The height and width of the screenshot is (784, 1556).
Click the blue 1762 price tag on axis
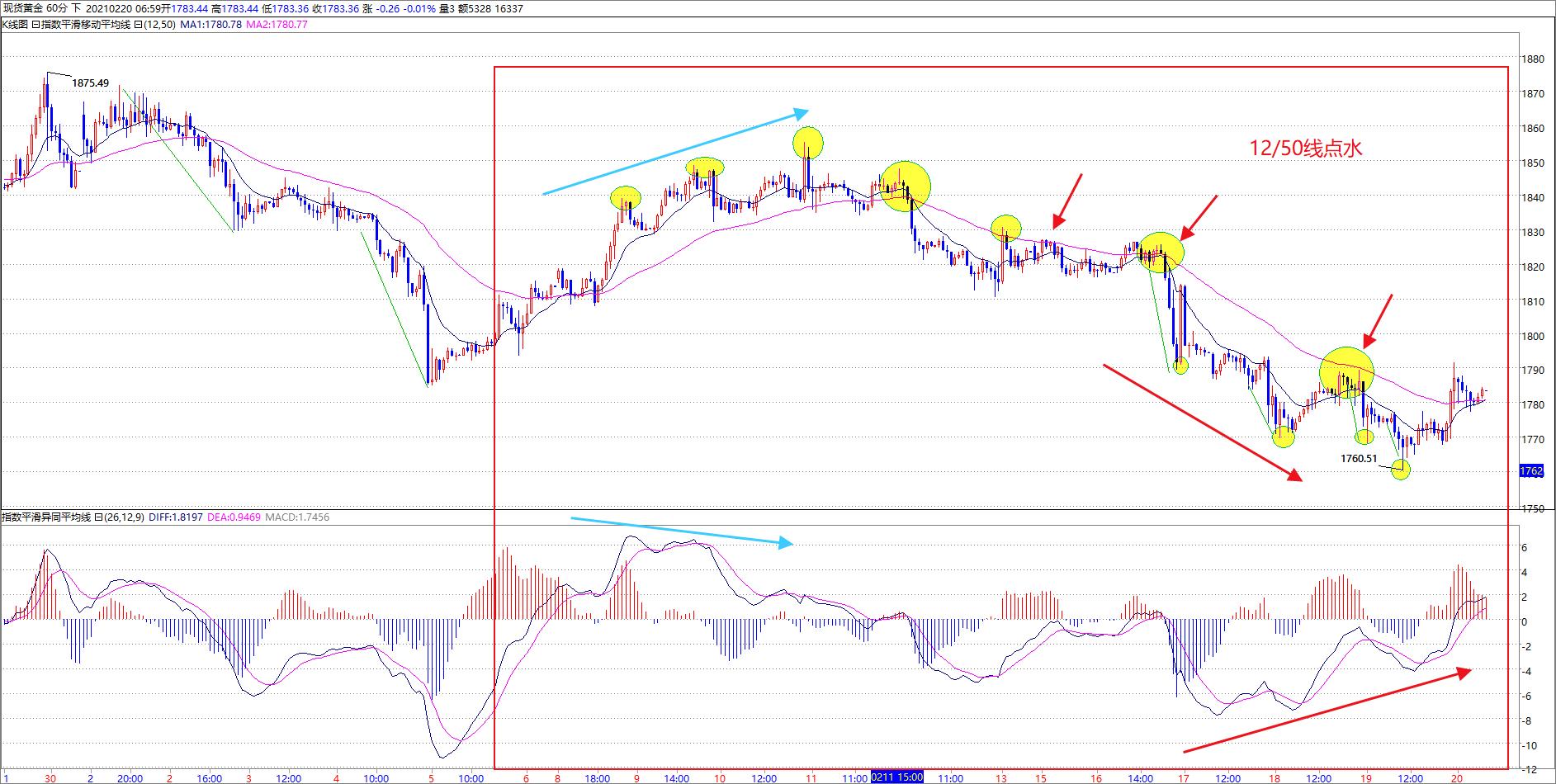click(1531, 471)
